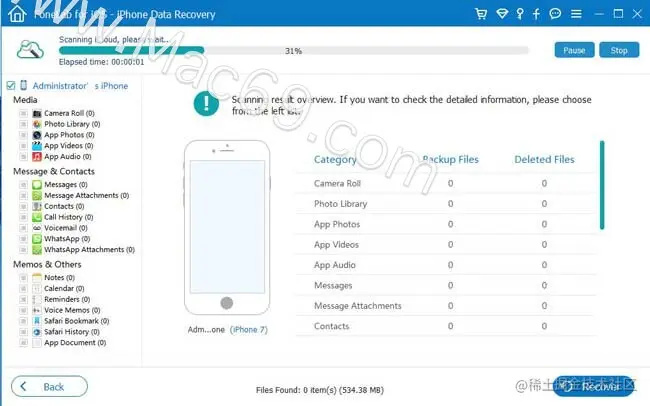Select Voicemail (0) in sidebar
The image size is (650, 406).
pos(66,228)
